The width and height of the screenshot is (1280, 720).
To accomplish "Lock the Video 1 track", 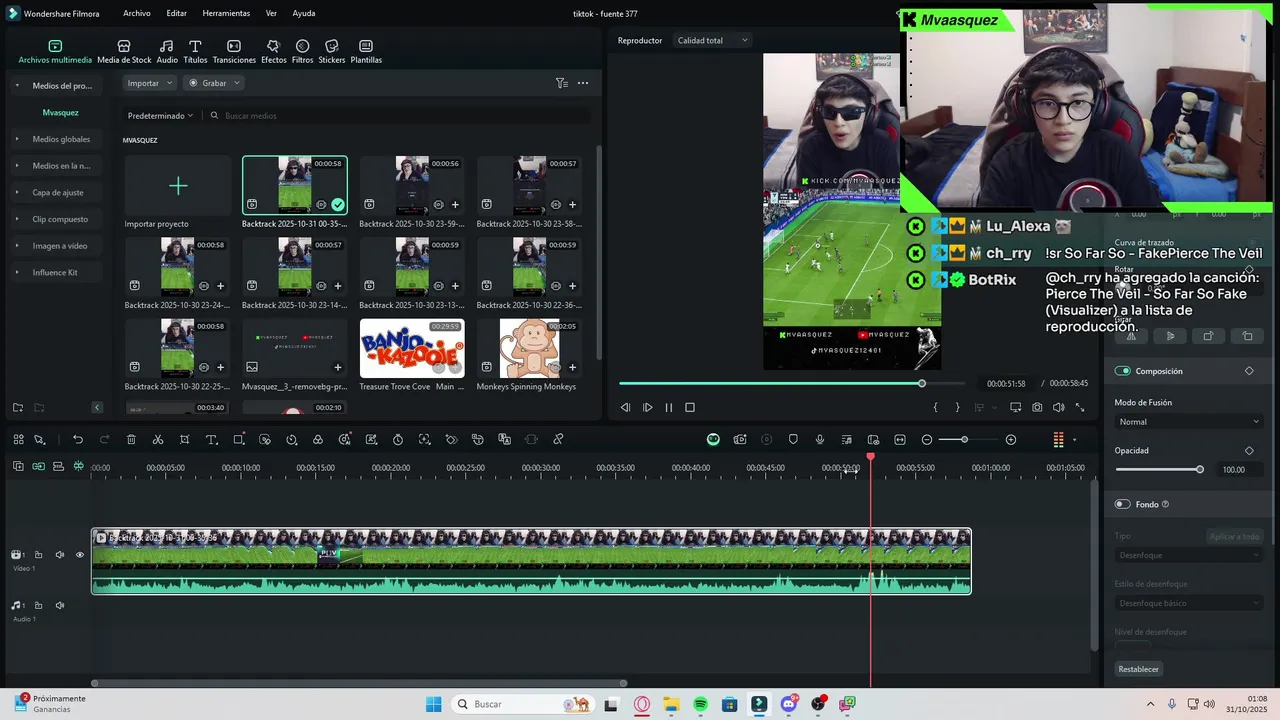I will tap(38, 555).
